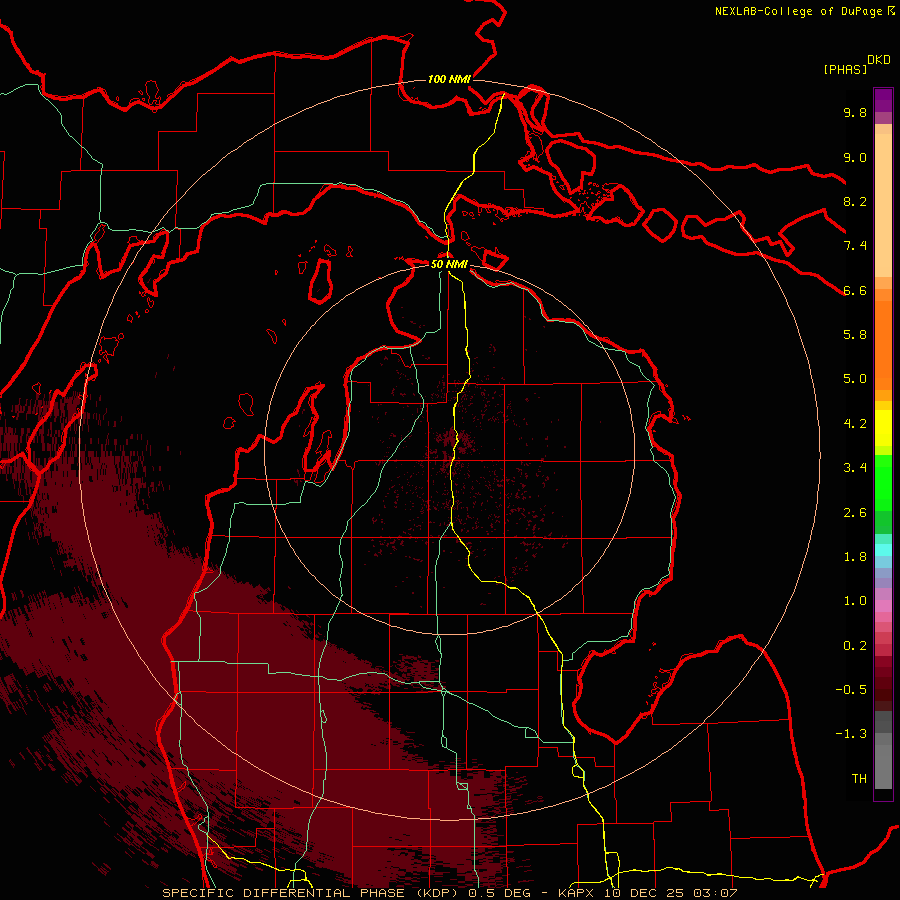Click the -1.3 legend value

coord(851,734)
